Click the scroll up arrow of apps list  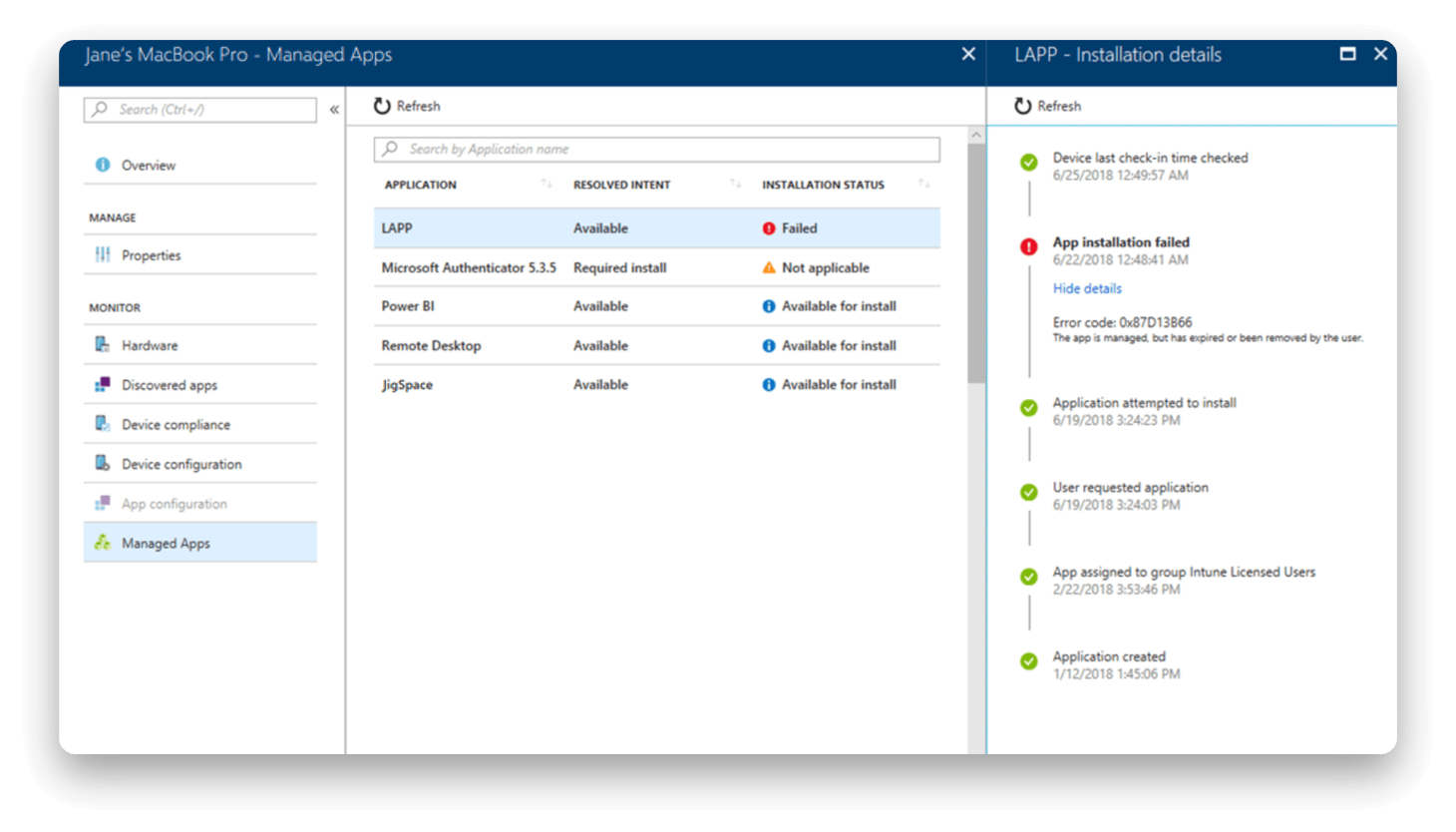976,135
